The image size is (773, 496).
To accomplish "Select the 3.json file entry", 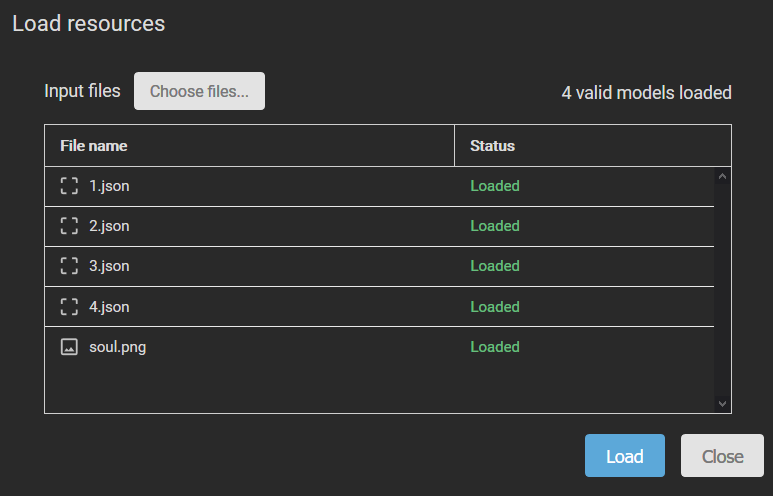I will (109, 266).
